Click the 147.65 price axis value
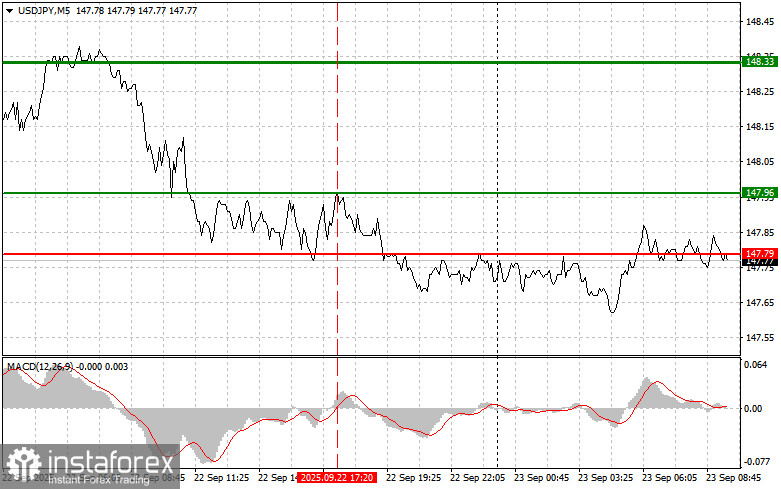This screenshot has height=489, width=781. 760,303
